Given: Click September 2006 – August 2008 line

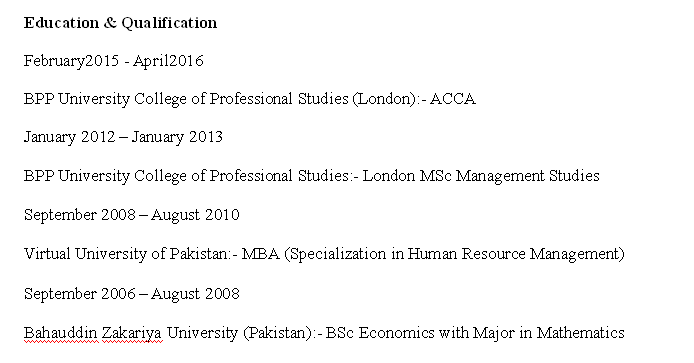Looking at the screenshot, I should point(131,294).
